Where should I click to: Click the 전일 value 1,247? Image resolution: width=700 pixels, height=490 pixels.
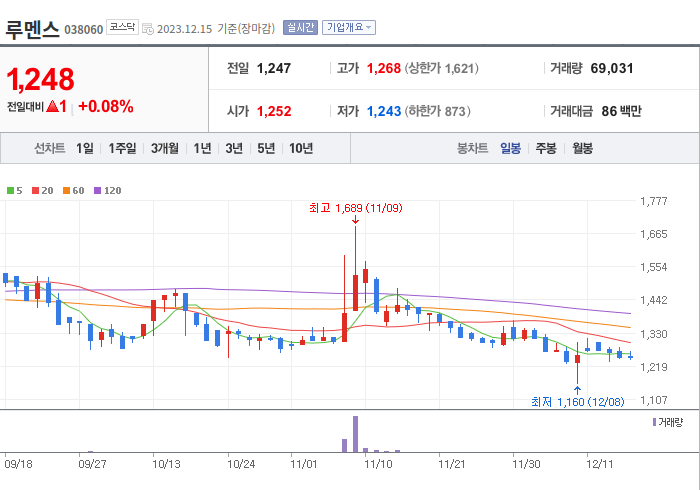tap(274, 68)
